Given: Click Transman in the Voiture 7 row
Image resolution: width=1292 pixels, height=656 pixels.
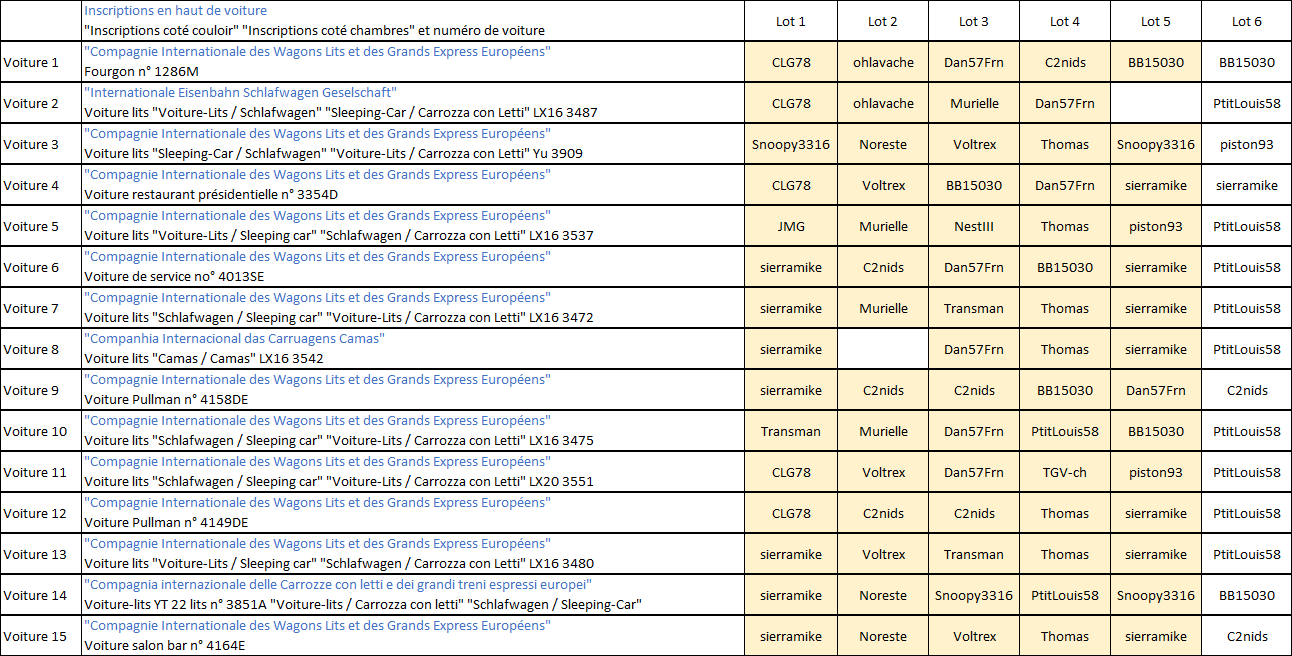Looking at the screenshot, I should pyautogui.click(x=974, y=308).
